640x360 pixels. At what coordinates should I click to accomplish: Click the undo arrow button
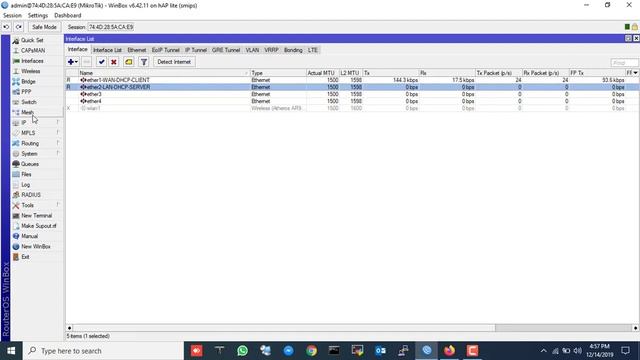click(7, 27)
